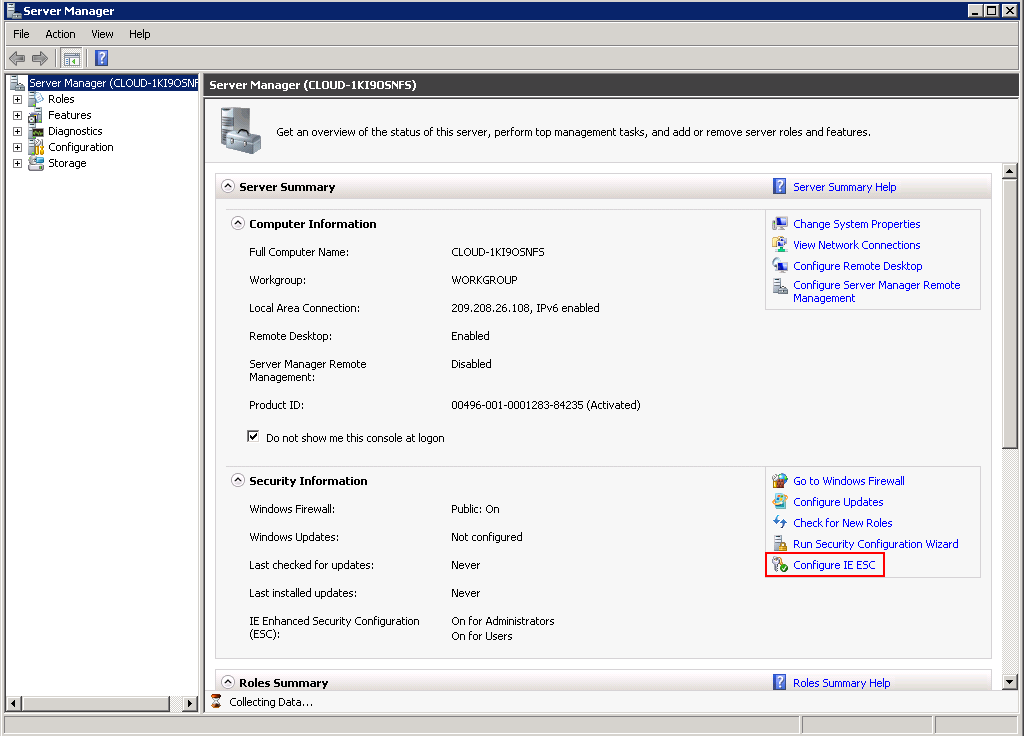Click the Configure IE ESC icon
This screenshot has height=736, width=1024.
pos(780,564)
